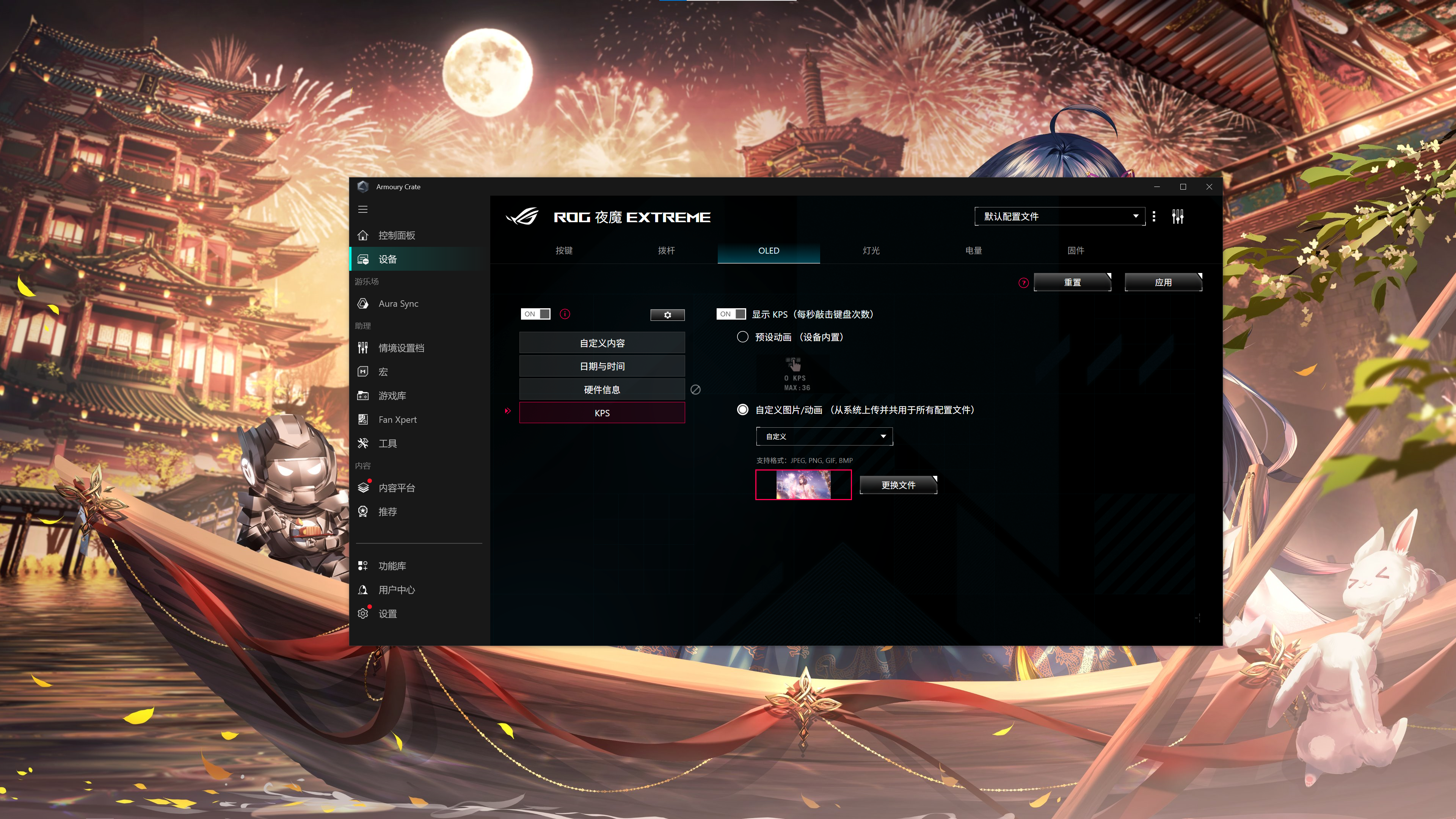Open the hamburger menu in the sidebar
This screenshot has height=819, width=1456.
[363, 210]
